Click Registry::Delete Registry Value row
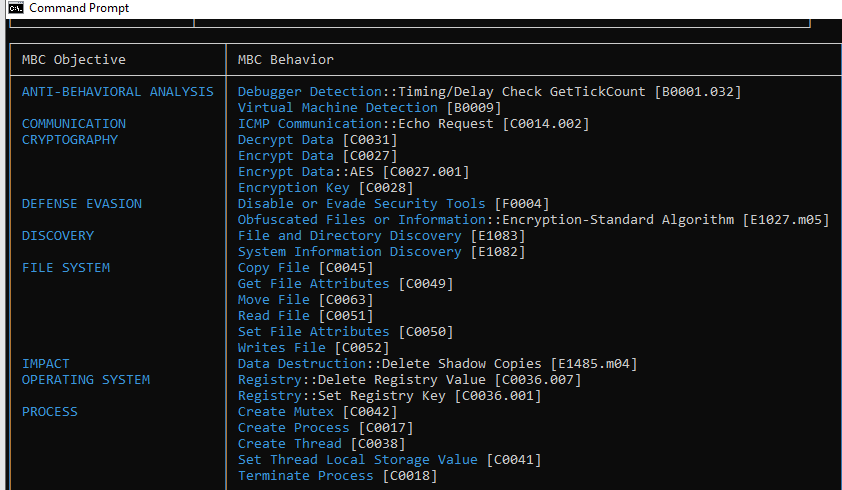 (409, 380)
